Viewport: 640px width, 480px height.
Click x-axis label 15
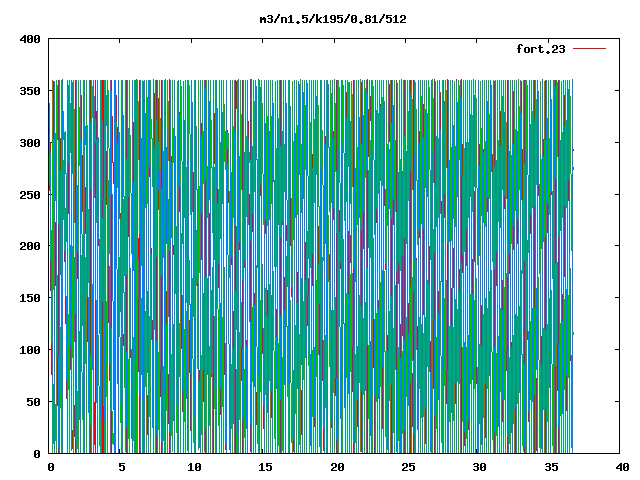(265, 467)
